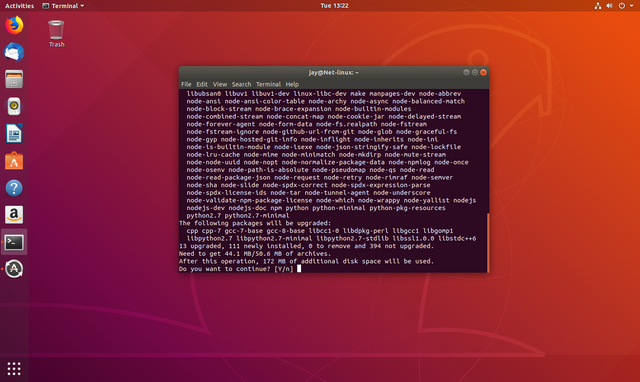The width and height of the screenshot is (640, 382).
Task: Open the terminal's Terminal menu
Action: point(268,84)
